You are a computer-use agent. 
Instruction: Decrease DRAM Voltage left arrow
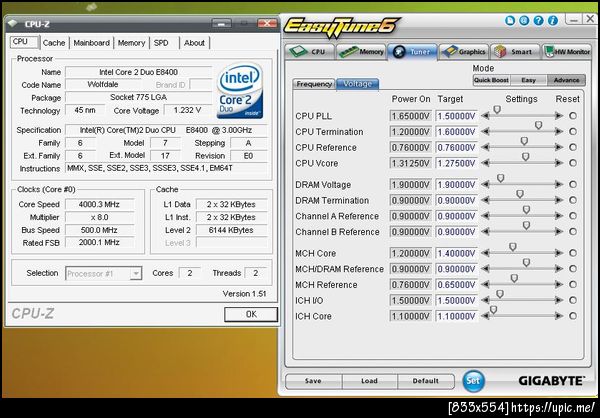(485, 184)
